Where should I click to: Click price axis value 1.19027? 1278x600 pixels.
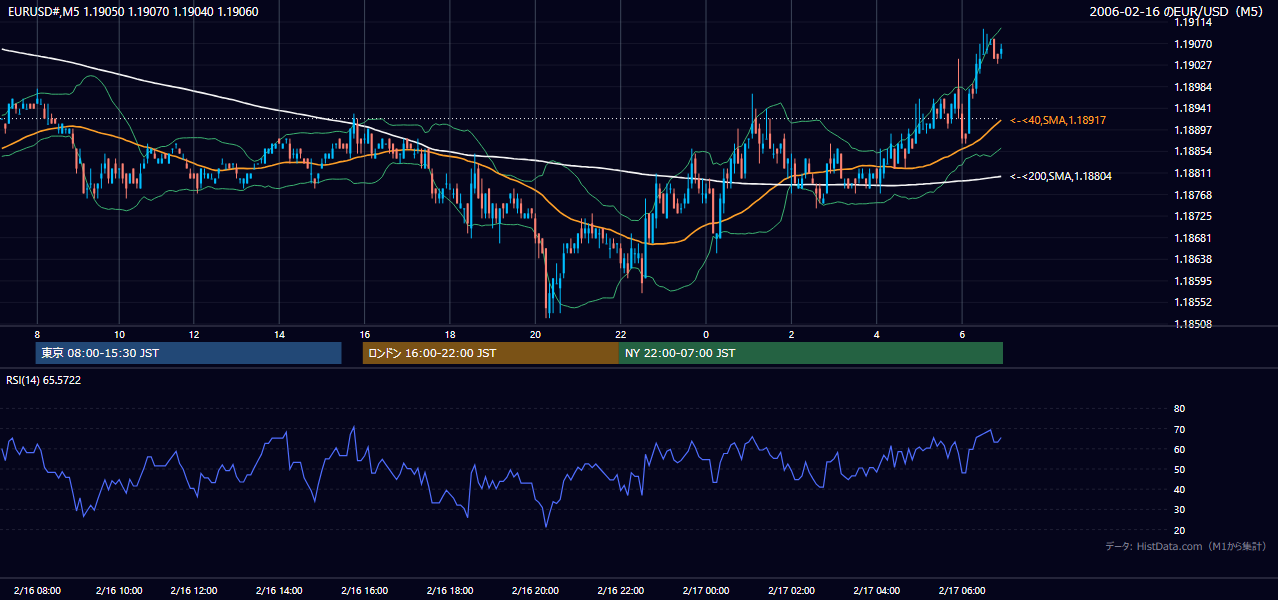1193,66
